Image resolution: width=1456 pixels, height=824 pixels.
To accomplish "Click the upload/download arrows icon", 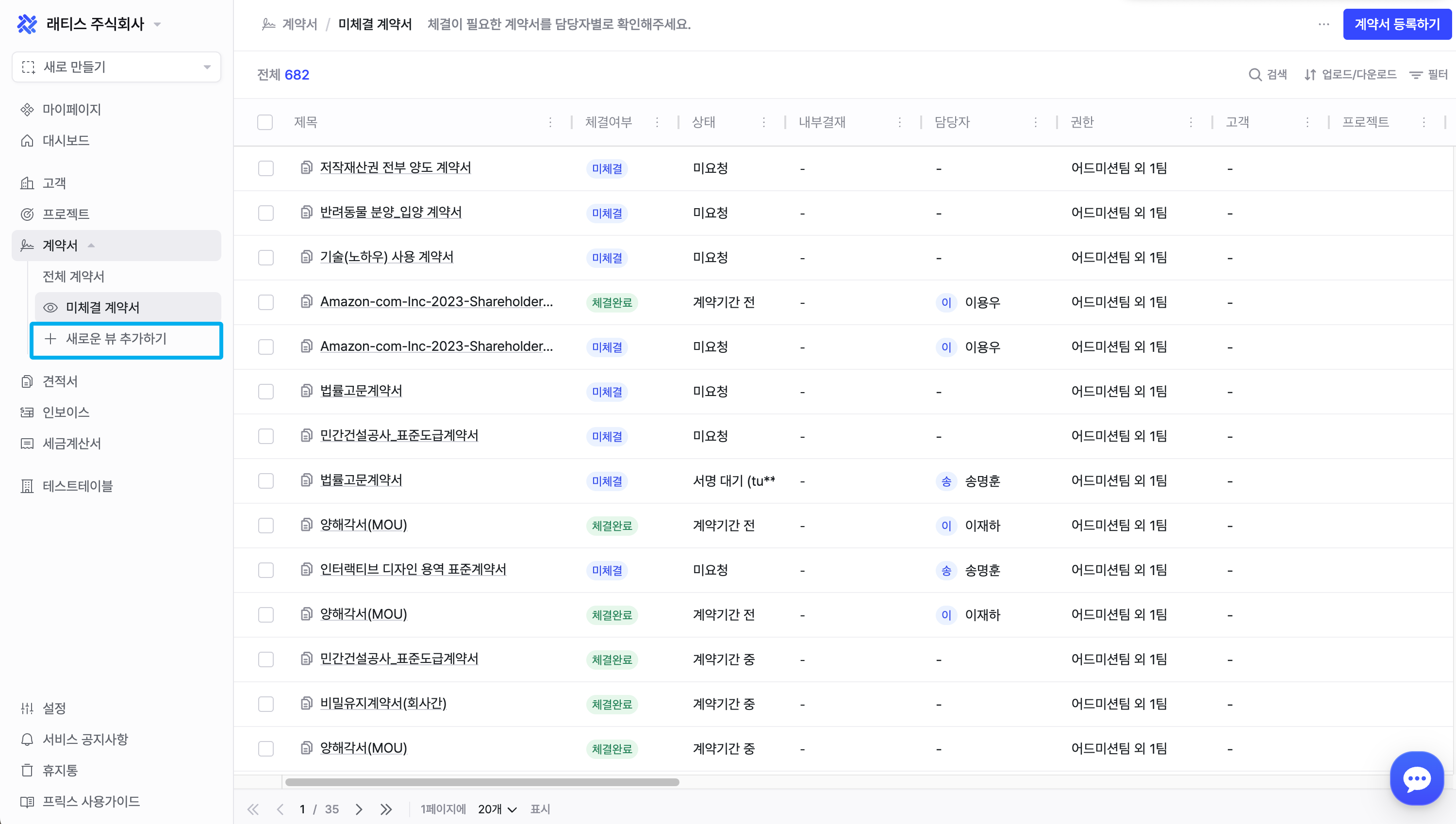I will pos(1309,75).
